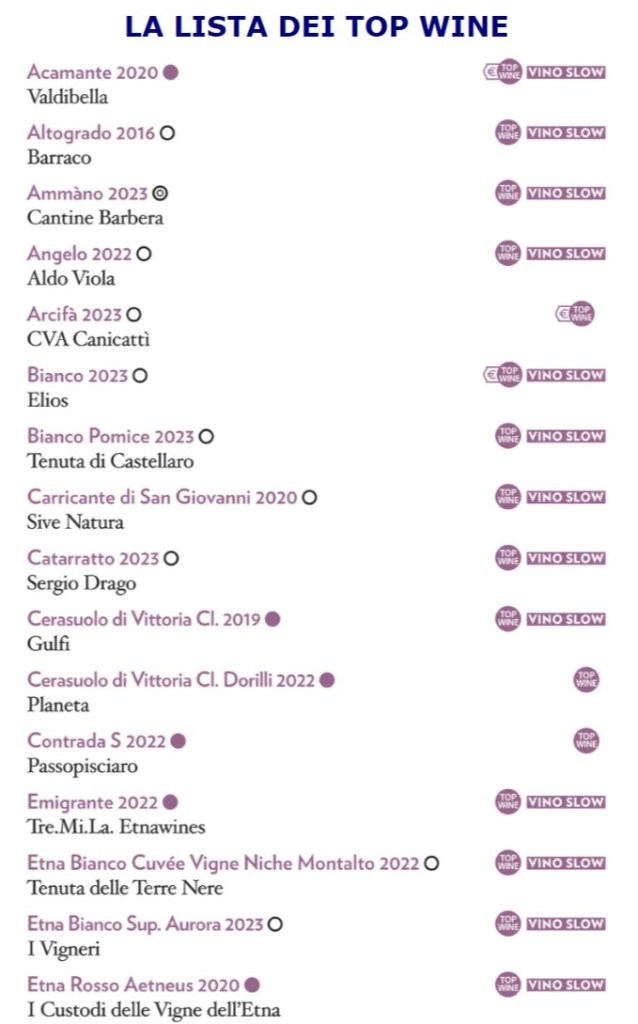Open the Carricante di San Giovanni 2020 wine
Viewport: 638px width, 1024px height.
click(x=162, y=497)
